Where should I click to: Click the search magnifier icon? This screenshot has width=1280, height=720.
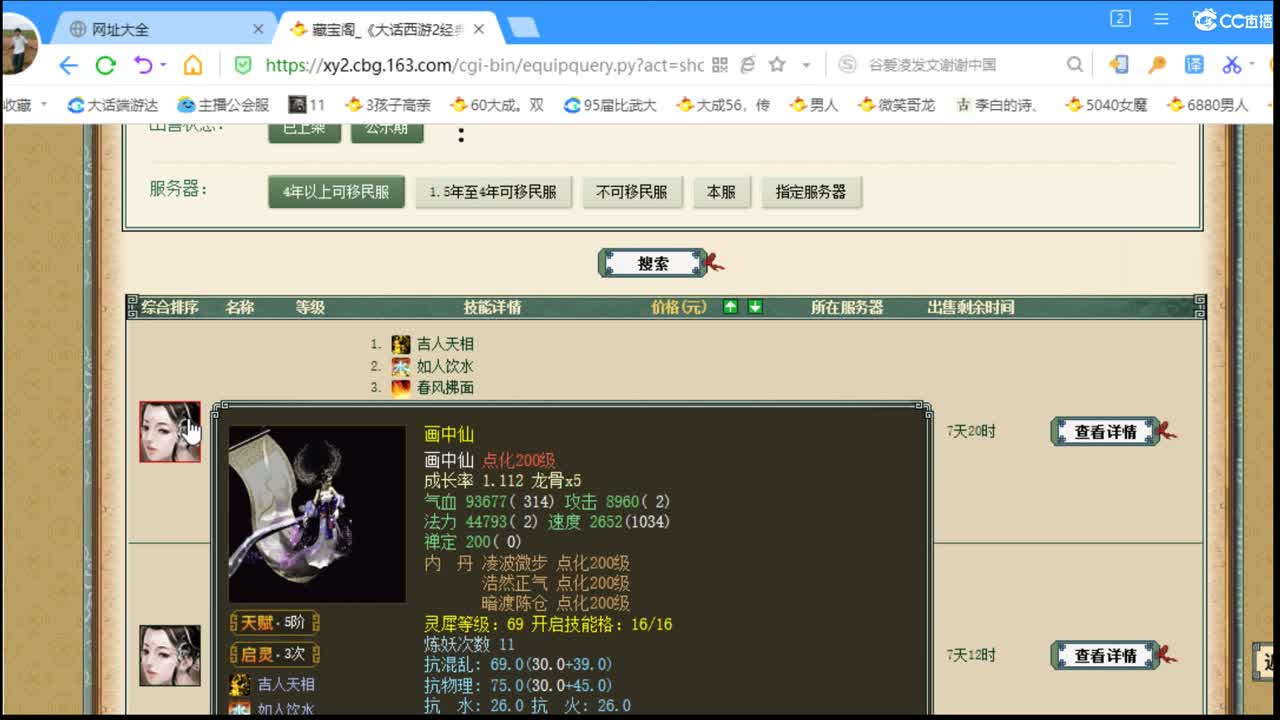click(x=1075, y=65)
